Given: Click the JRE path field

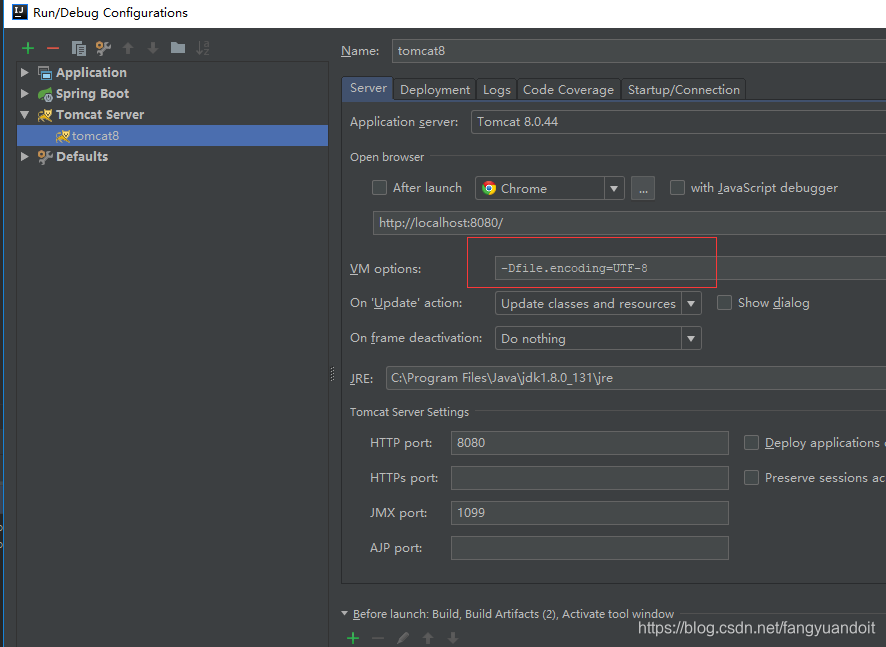Looking at the screenshot, I should tap(636, 378).
